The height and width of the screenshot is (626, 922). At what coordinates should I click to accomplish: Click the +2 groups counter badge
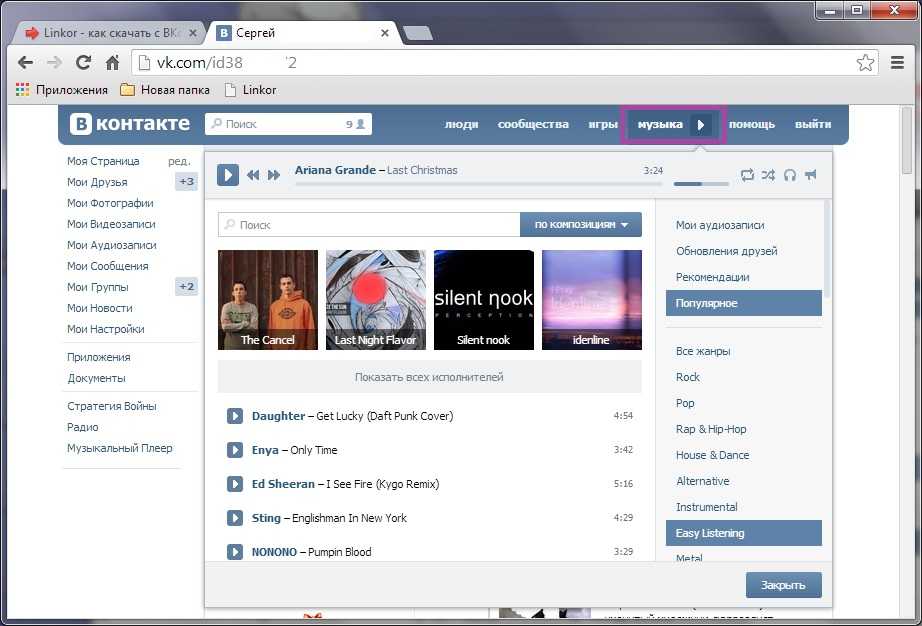point(187,287)
